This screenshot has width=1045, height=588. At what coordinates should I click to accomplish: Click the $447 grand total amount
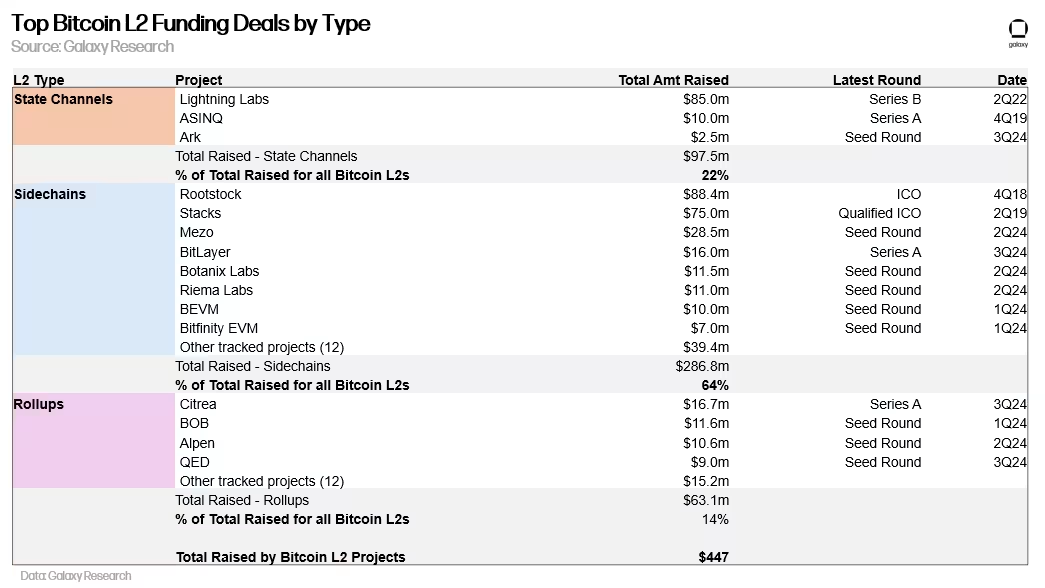713,557
